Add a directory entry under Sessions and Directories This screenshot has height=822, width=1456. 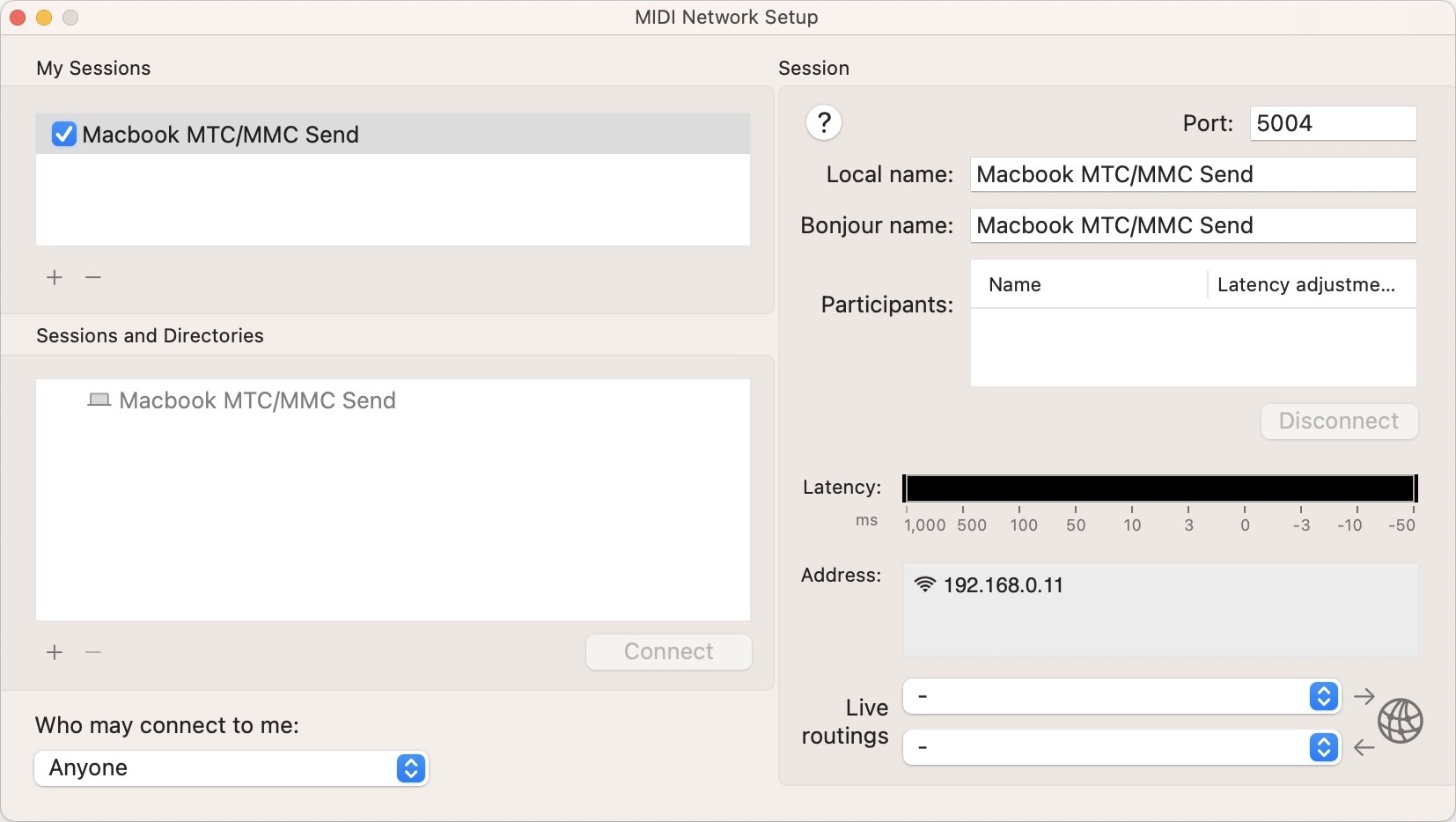55,652
